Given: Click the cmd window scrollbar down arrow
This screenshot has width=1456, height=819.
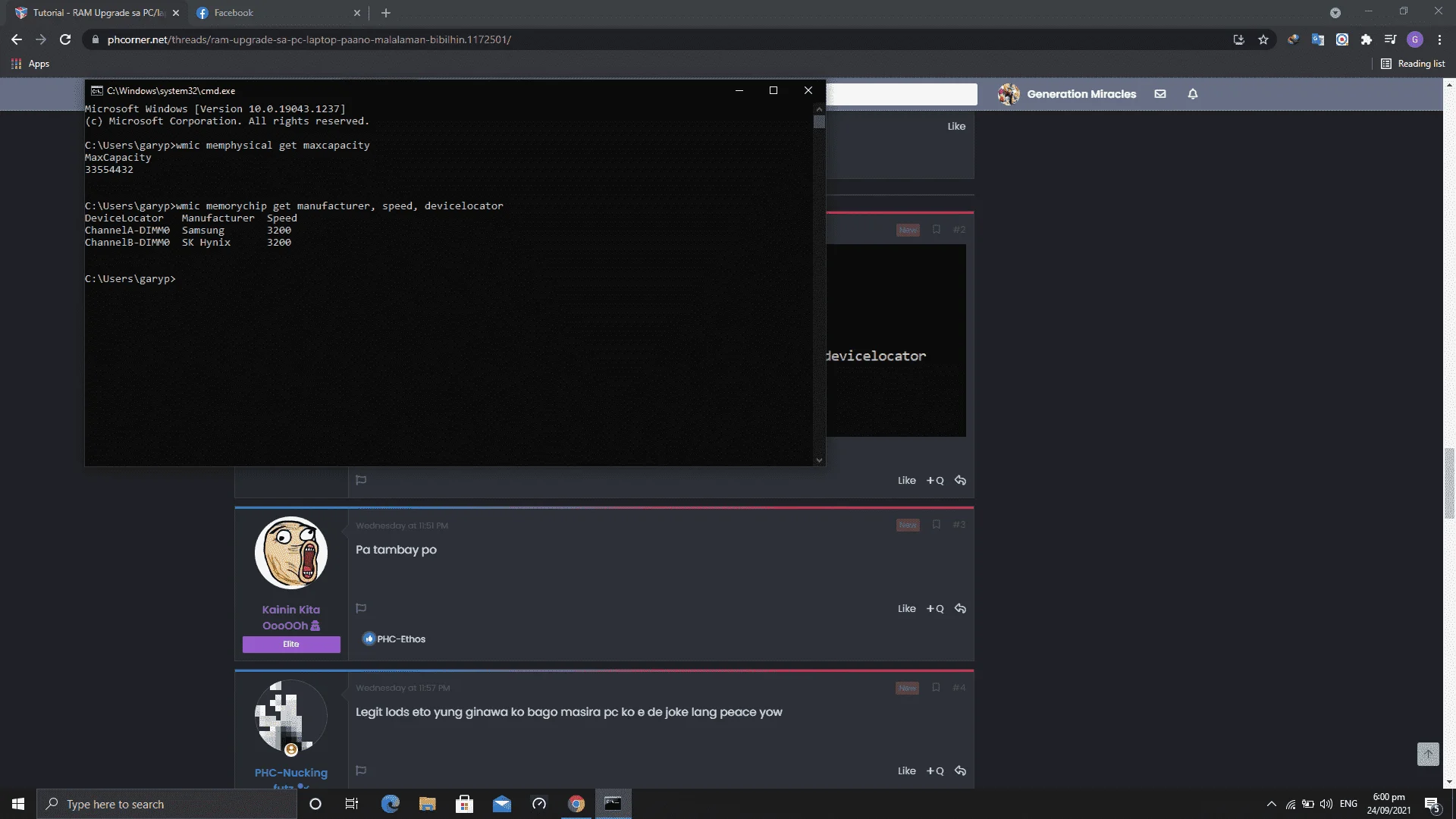Looking at the screenshot, I should pyautogui.click(x=819, y=460).
